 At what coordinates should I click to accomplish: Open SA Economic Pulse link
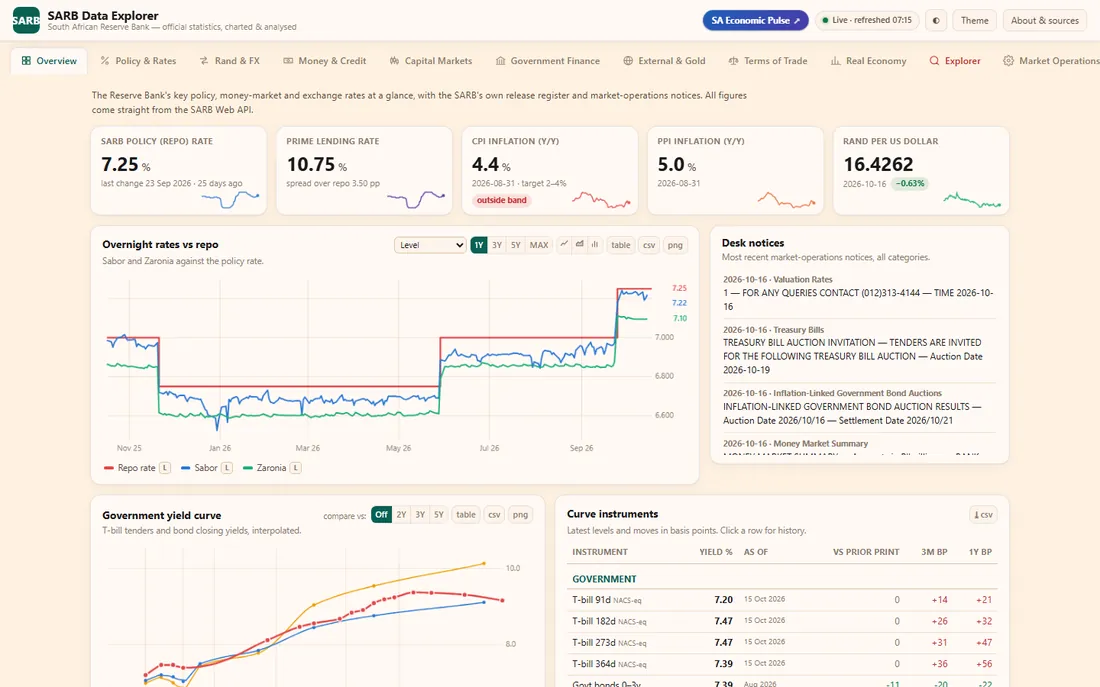(756, 20)
